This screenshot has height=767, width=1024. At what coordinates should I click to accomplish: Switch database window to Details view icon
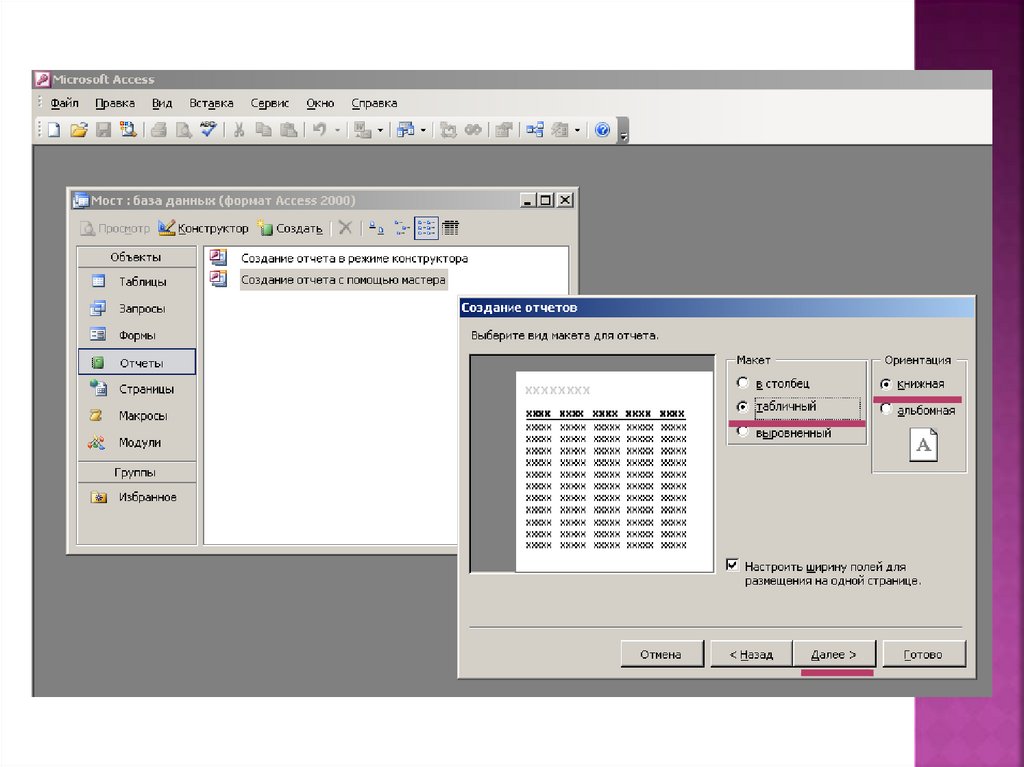coord(451,228)
